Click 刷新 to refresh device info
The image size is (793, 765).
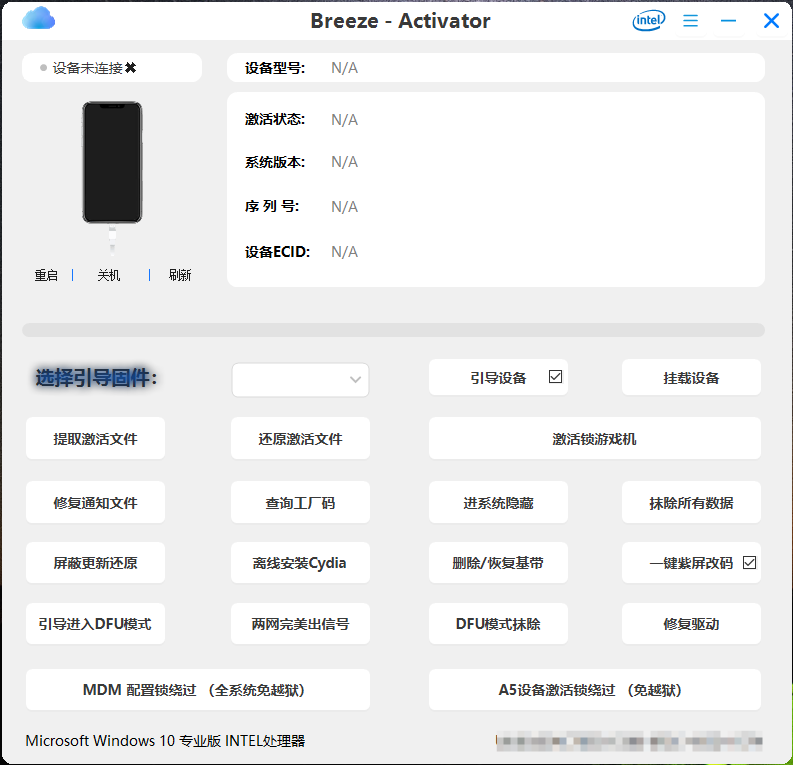click(x=180, y=275)
